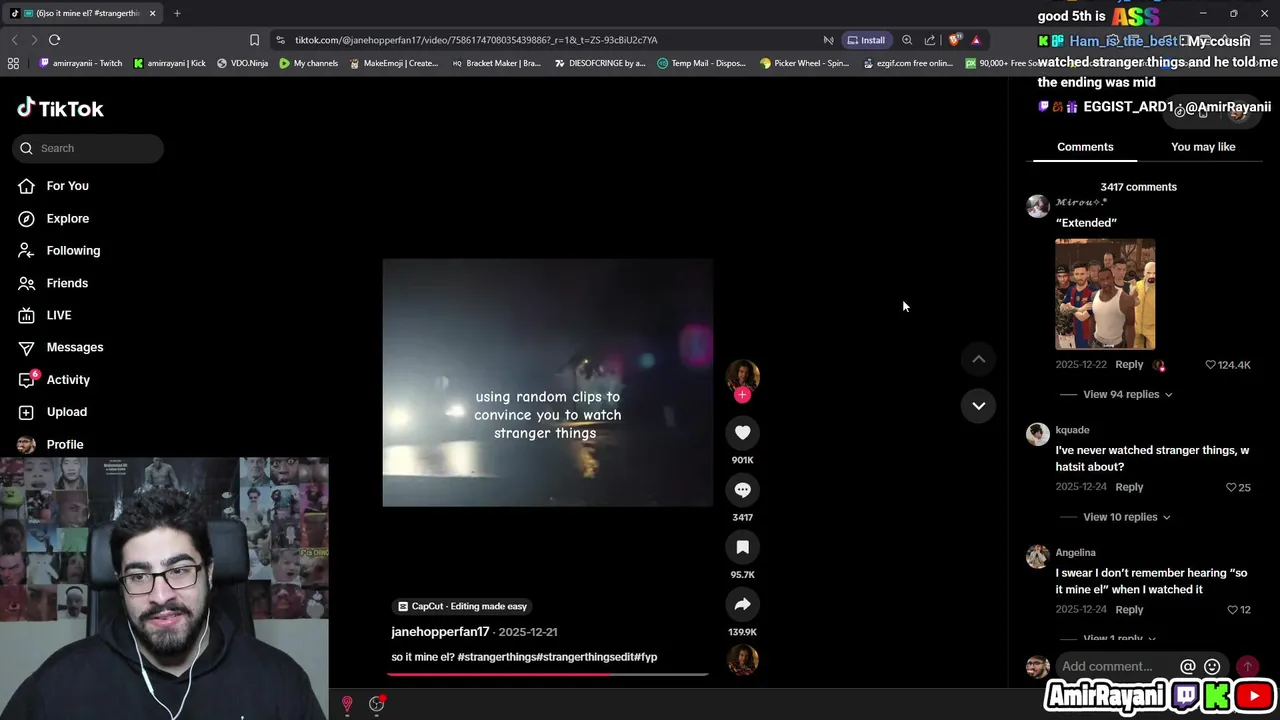The width and height of the screenshot is (1280, 720).
Task: Open Mirou's commenter avatar
Action: (1038, 206)
